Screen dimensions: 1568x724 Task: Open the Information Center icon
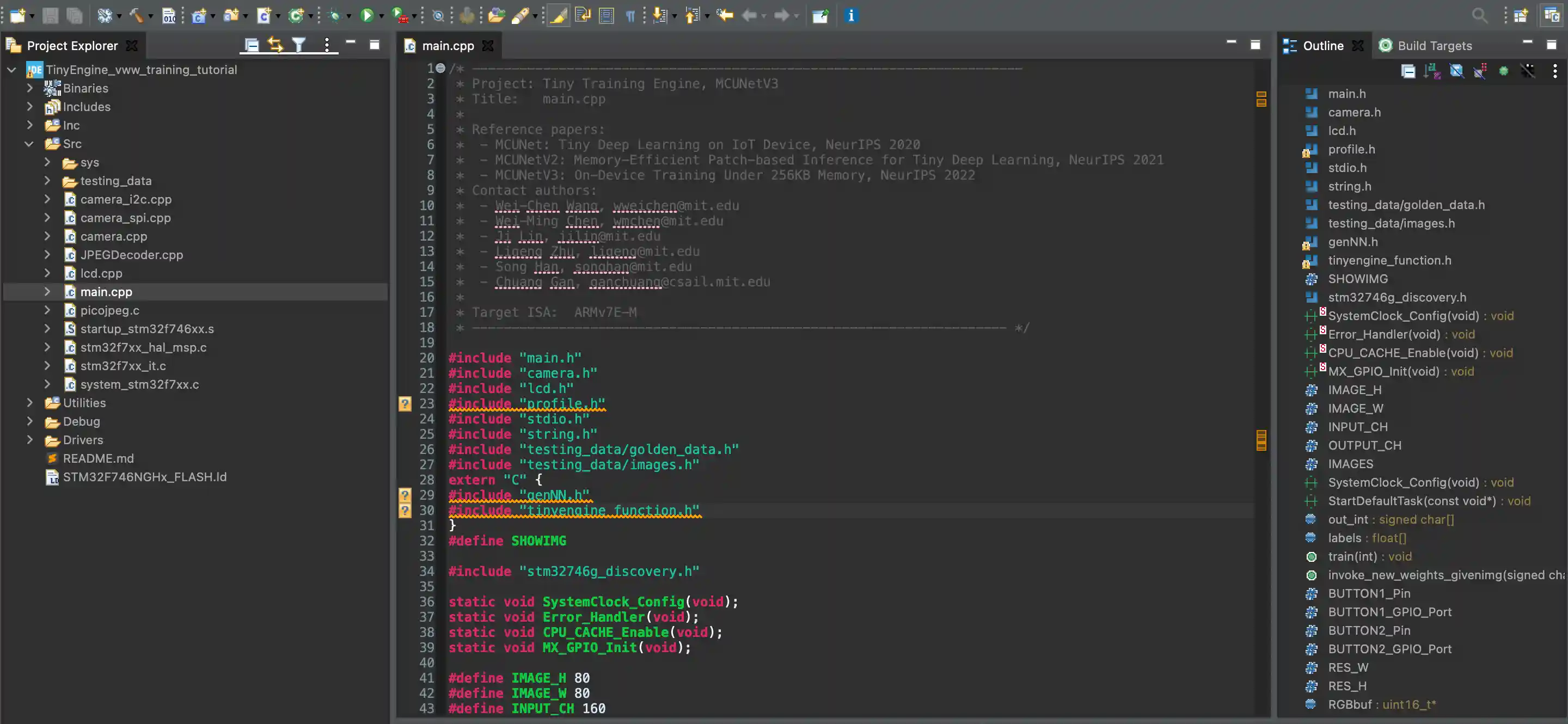(x=852, y=16)
